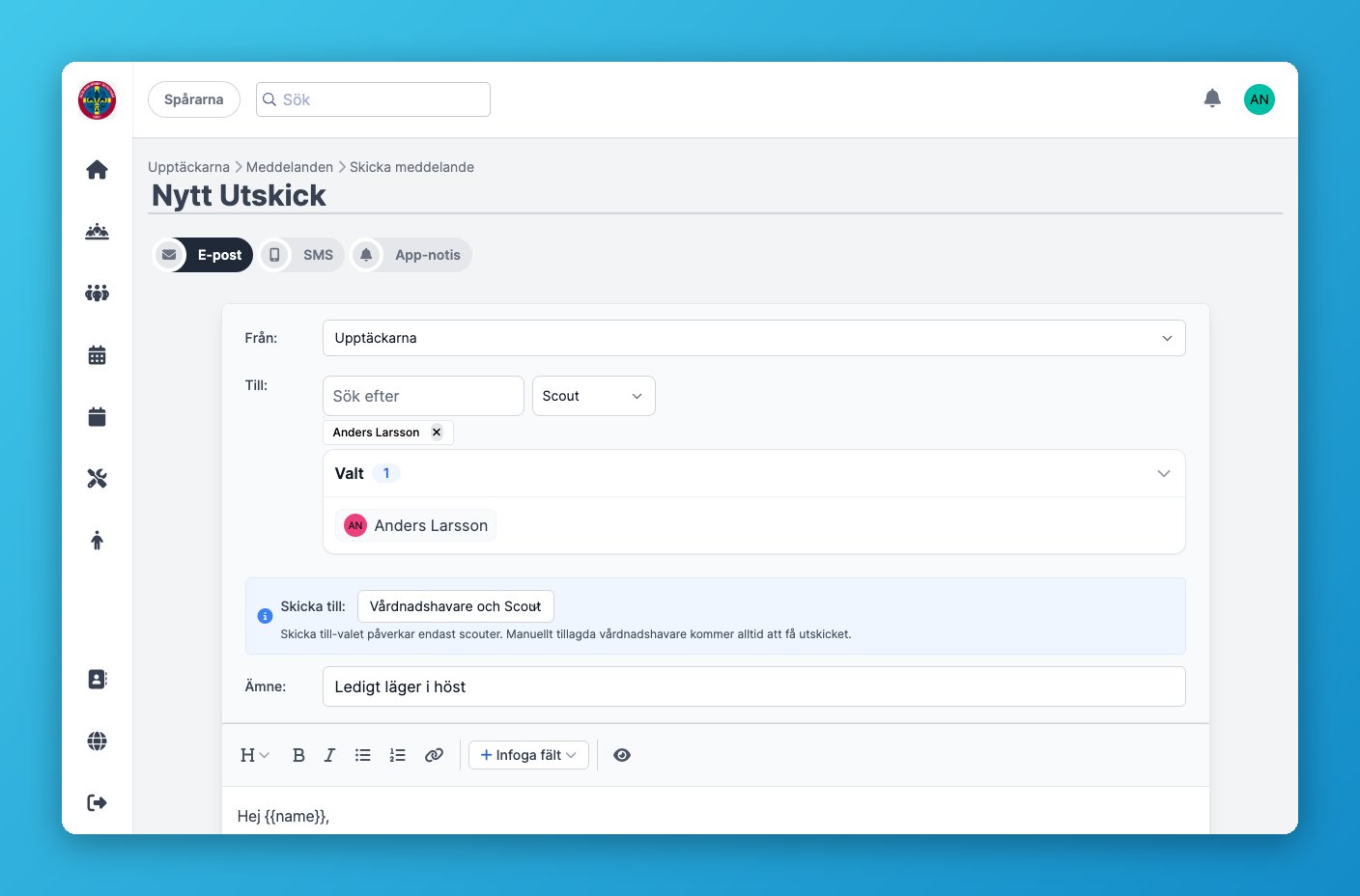
Task: Open the plain calendar icon in sidebar
Action: [97, 417]
